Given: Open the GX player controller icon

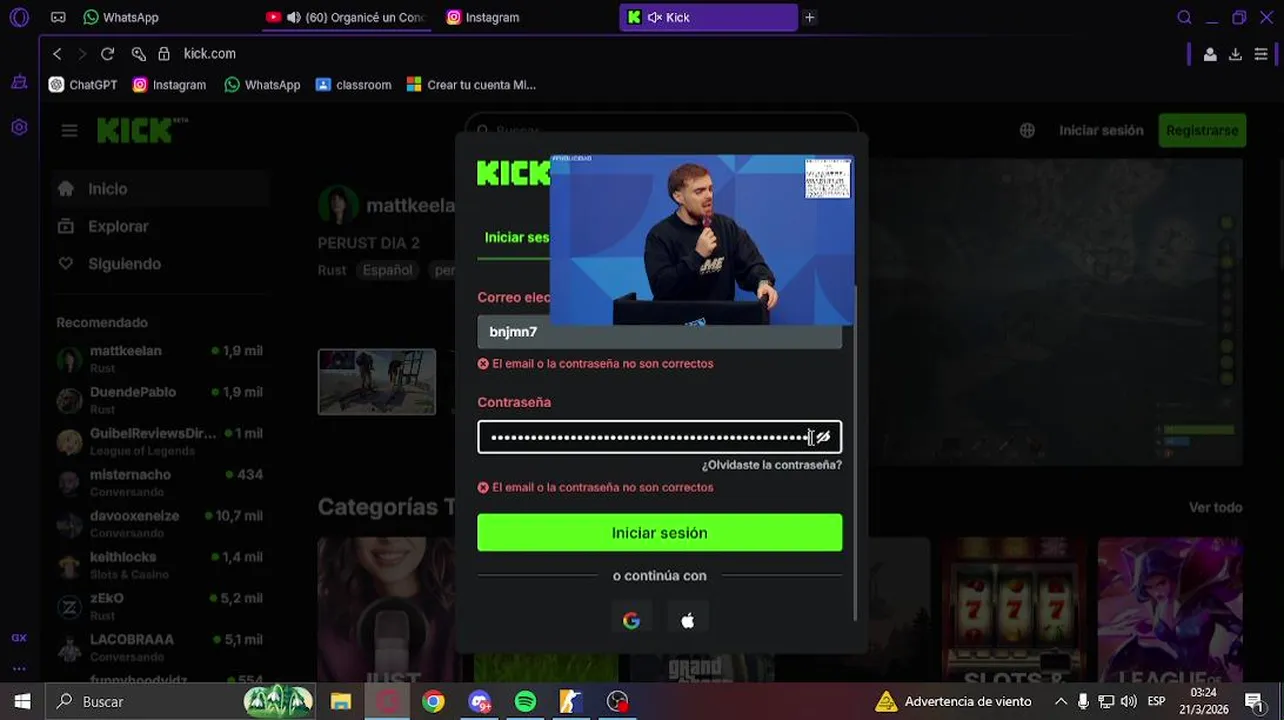Looking at the screenshot, I should (58, 17).
